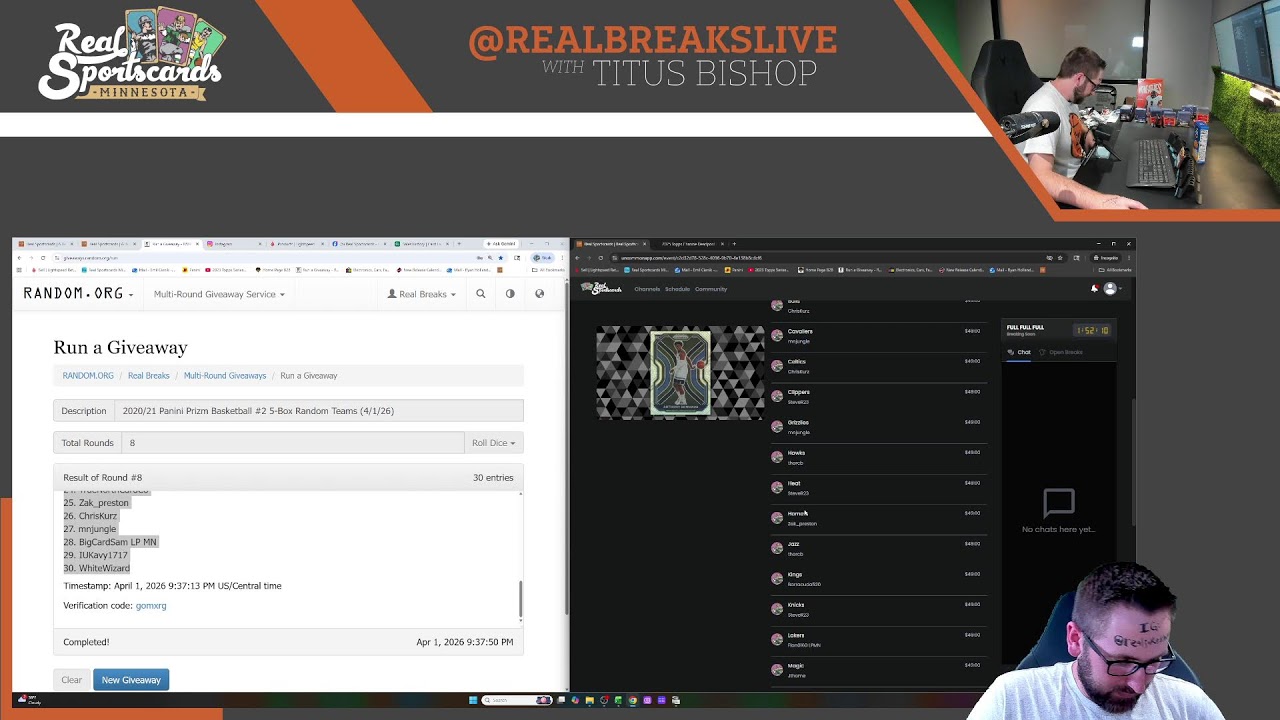
Task: Click the Windows Start button
Action: [474, 700]
